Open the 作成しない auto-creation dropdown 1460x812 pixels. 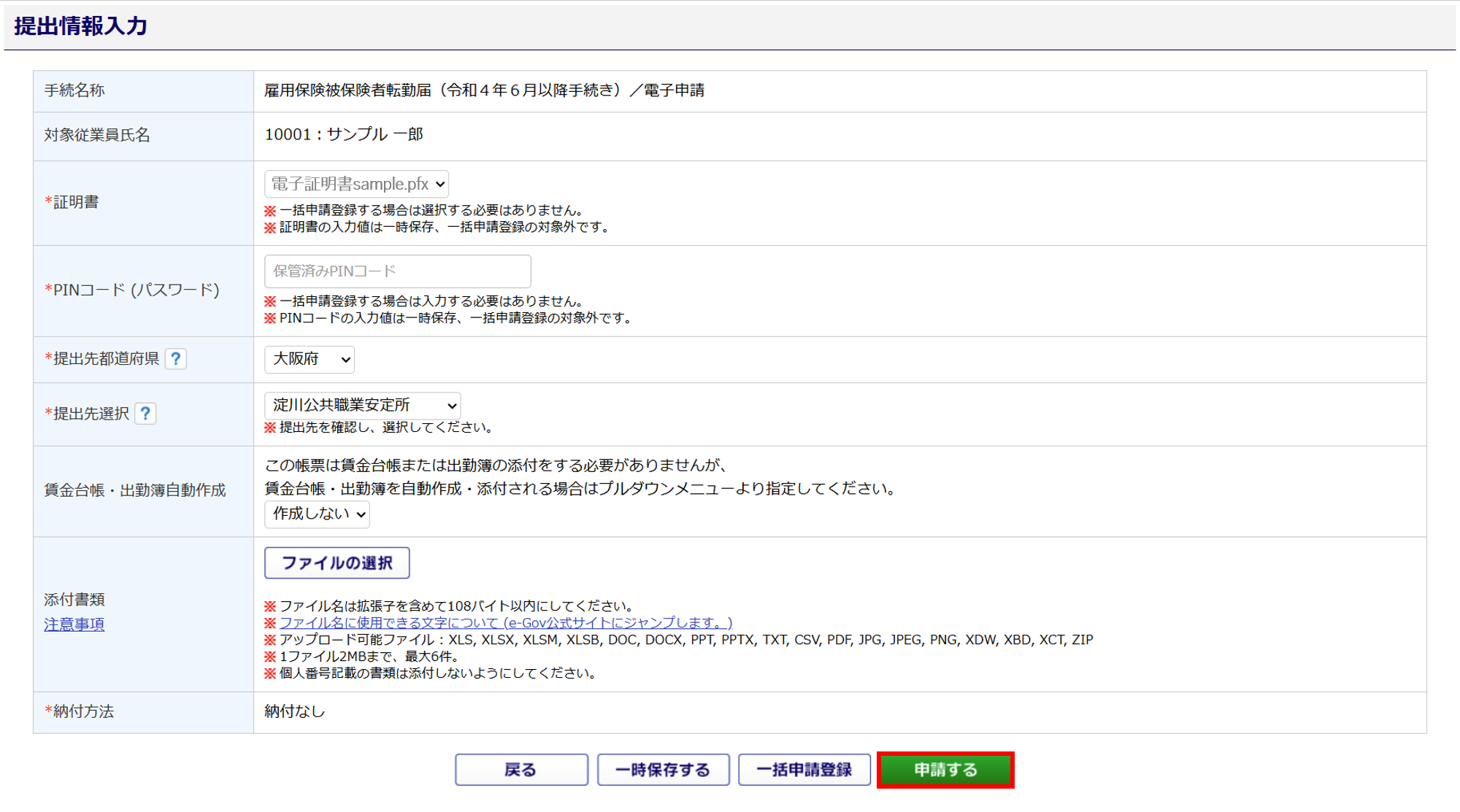317,514
